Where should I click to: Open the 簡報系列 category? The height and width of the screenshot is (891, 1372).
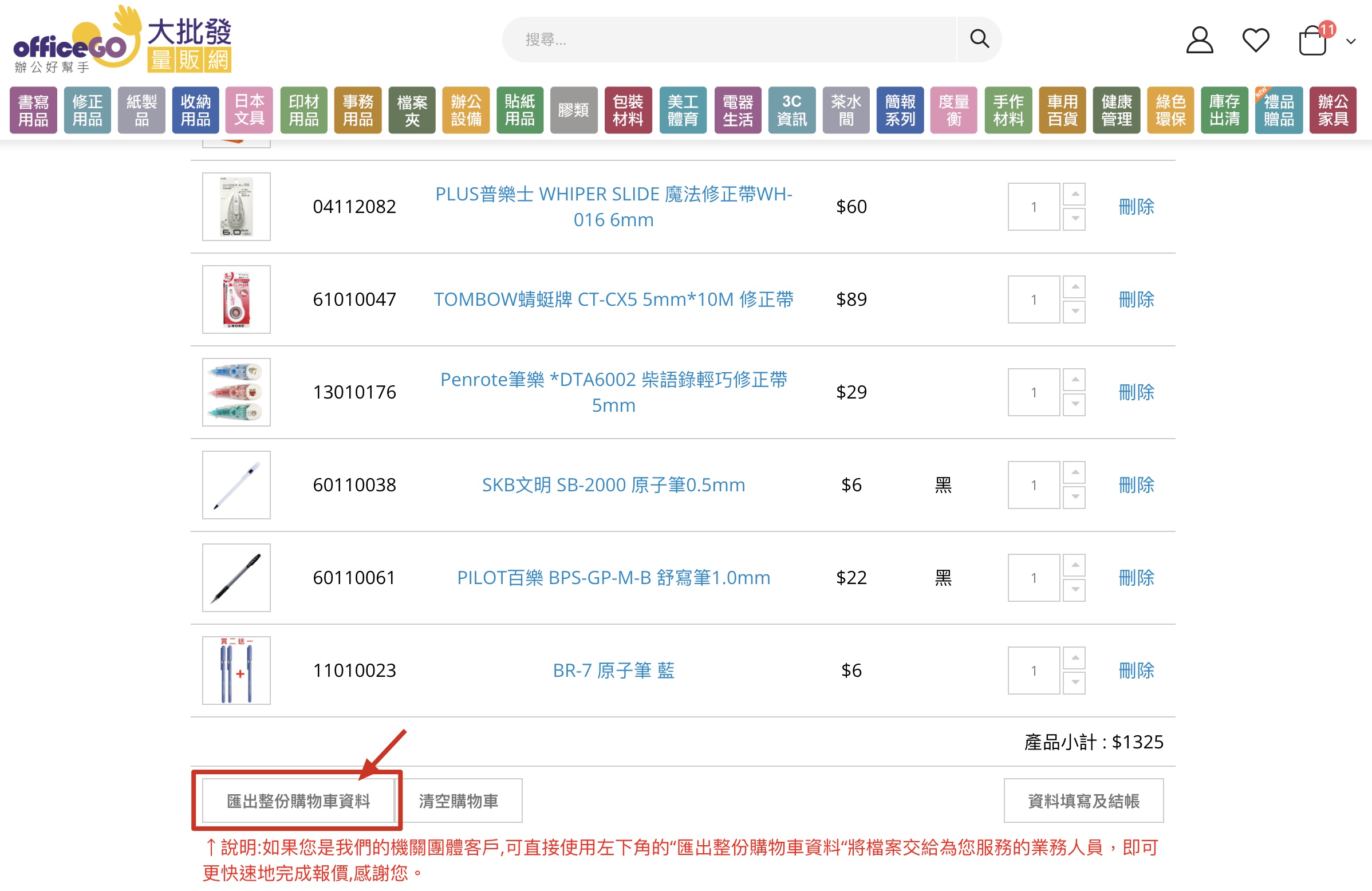tap(901, 110)
